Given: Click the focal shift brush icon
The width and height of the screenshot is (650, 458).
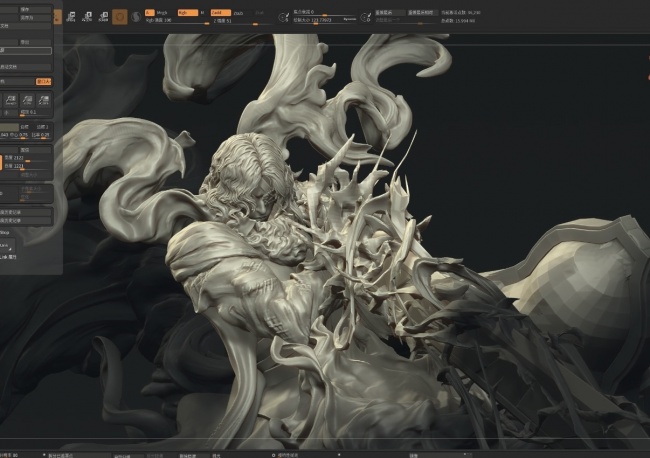Looking at the screenshot, I should (284, 17).
